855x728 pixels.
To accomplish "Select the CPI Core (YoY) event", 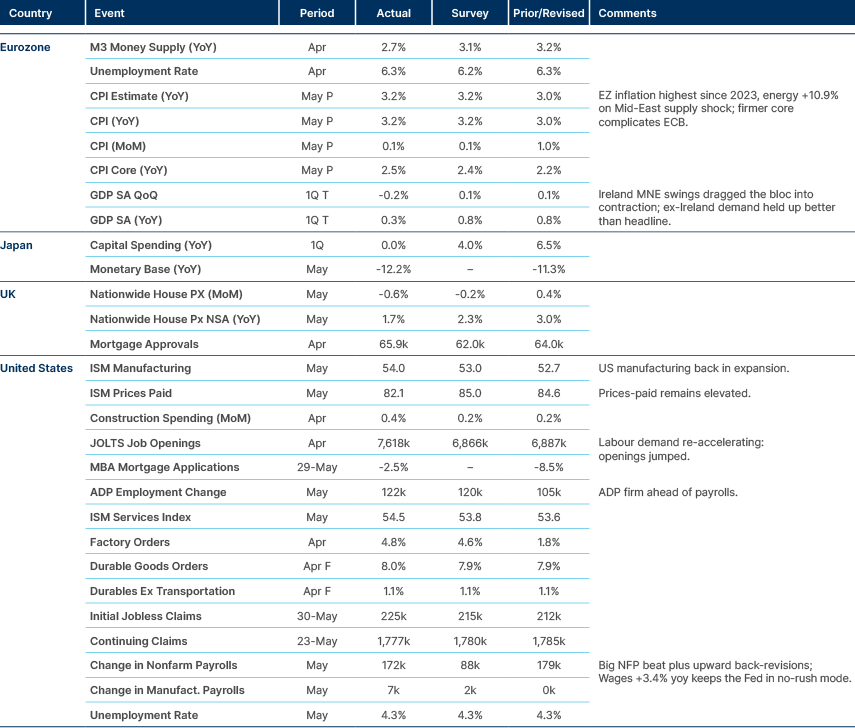I will (129, 170).
